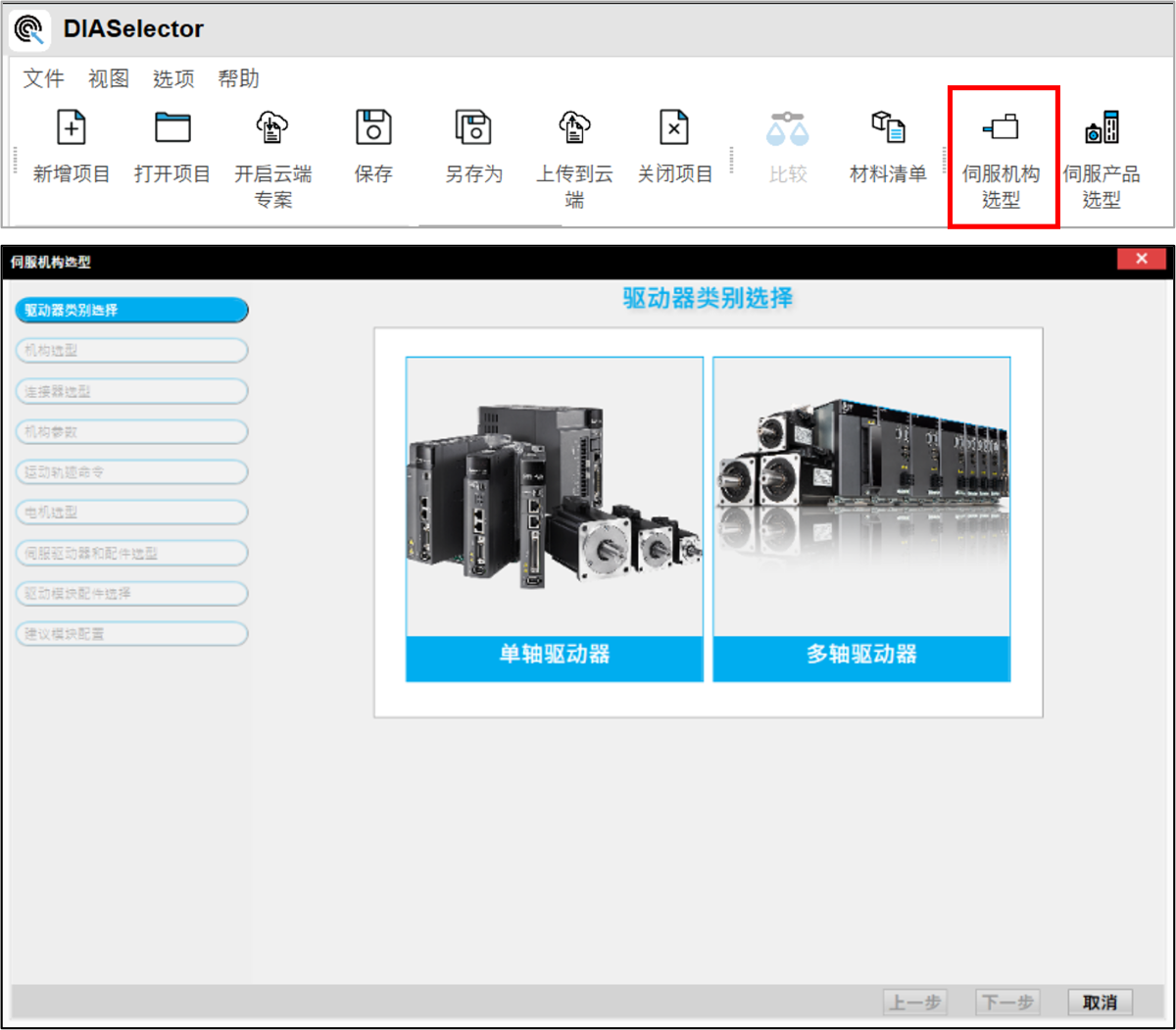Image resolution: width=1176 pixels, height=1030 pixels.
Task: Open the 视图 menu
Action: [108, 78]
